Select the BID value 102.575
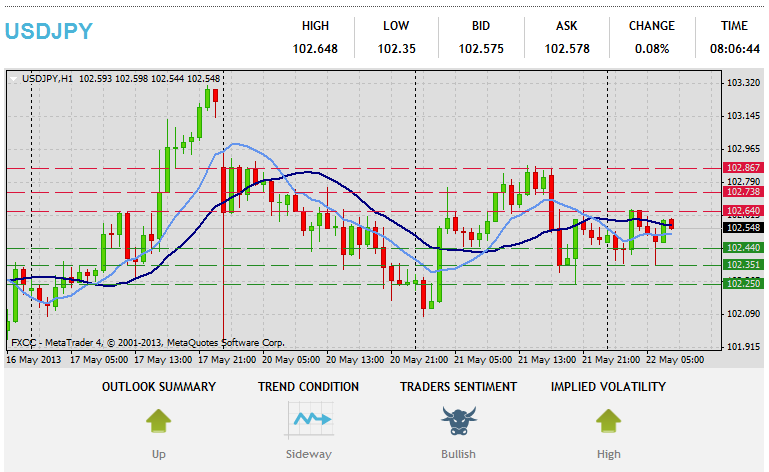This screenshot has height=472, width=769. [481, 49]
